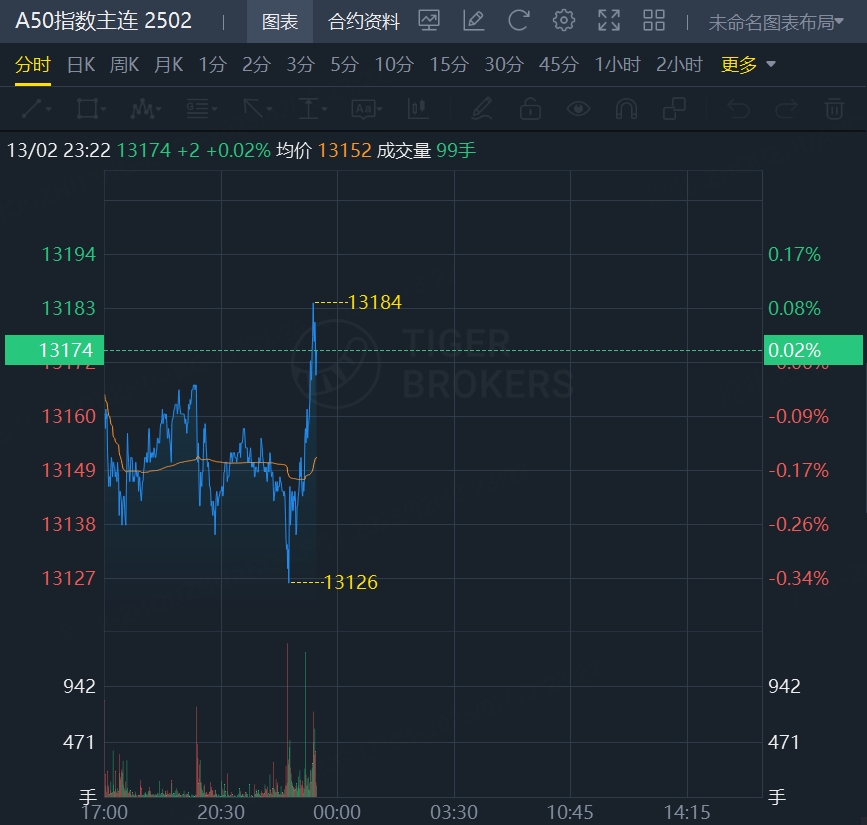Switch to the 合约资料 tab
Image resolution: width=867 pixels, height=825 pixels.
[x=364, y=22]
